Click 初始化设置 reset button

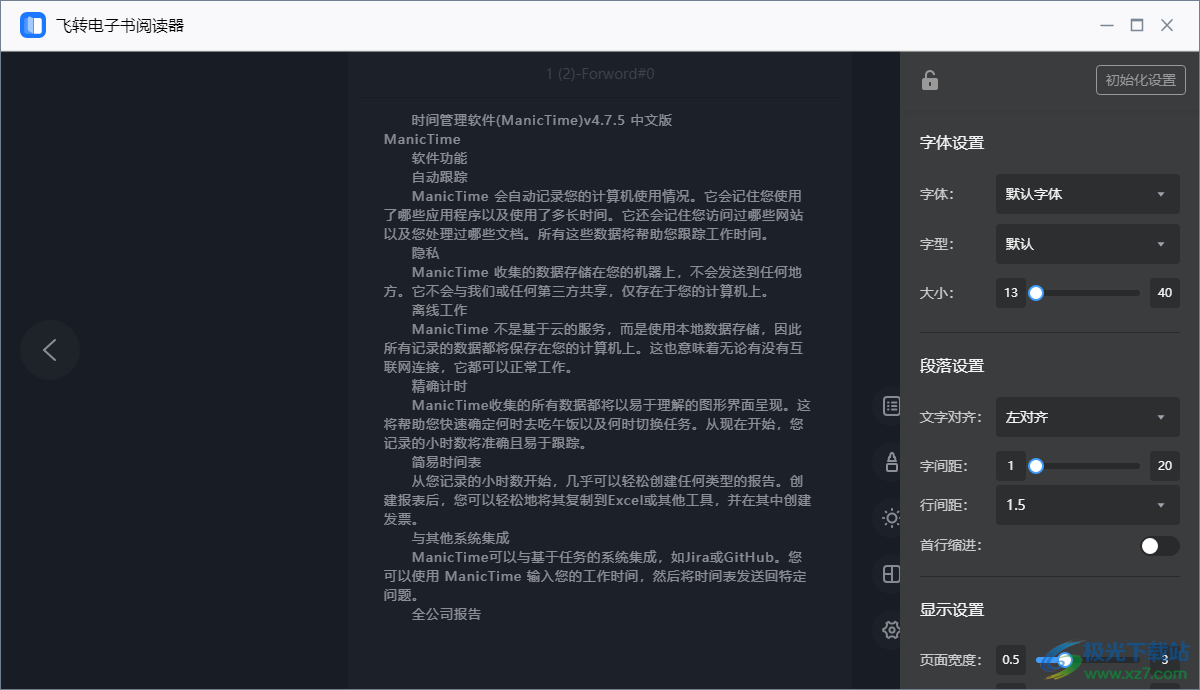[x=1141, y=80]
